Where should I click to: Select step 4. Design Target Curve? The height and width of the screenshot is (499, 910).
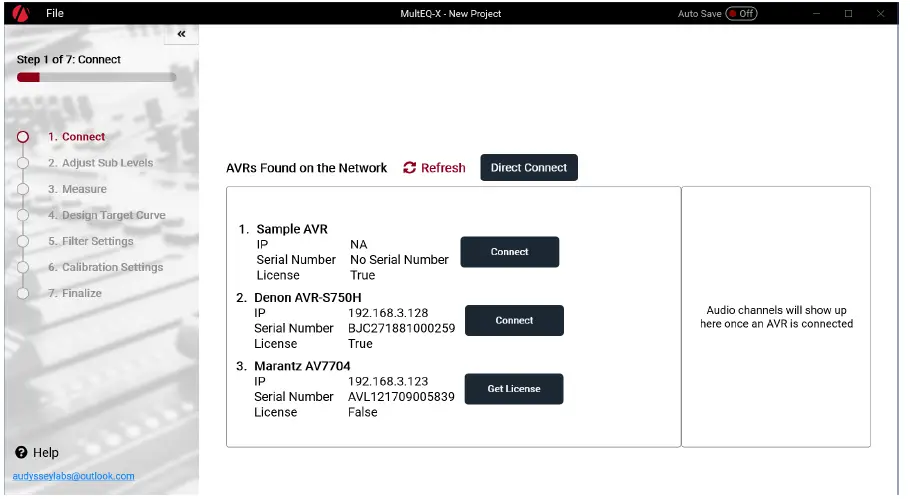(107, 215)
